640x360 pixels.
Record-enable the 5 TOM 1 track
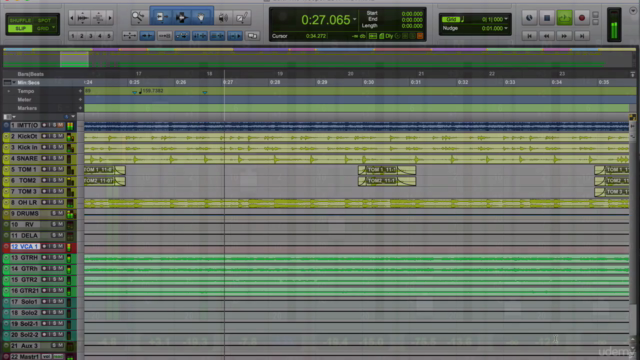pyautogui.click(x=44, y=169)
